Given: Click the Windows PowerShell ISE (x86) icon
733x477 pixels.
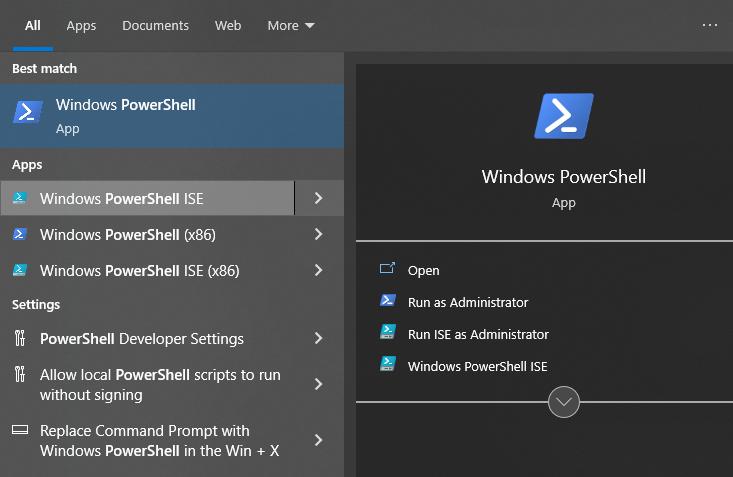Looking at the screenshot, I should [x=20, y=270].
